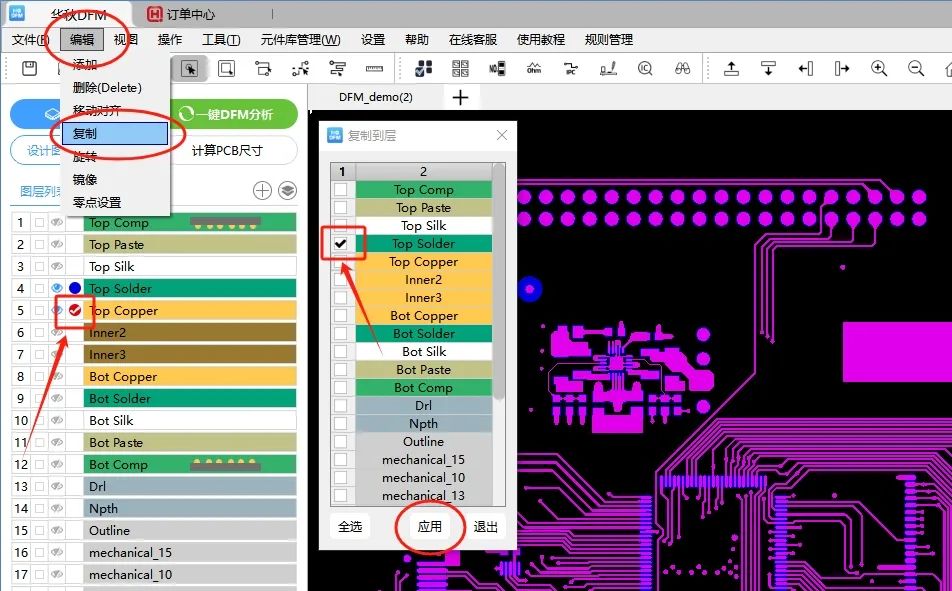Viewport: 952px width, 591px height.
Task: Click the align-left arrow icon
Action: [805, 69]
